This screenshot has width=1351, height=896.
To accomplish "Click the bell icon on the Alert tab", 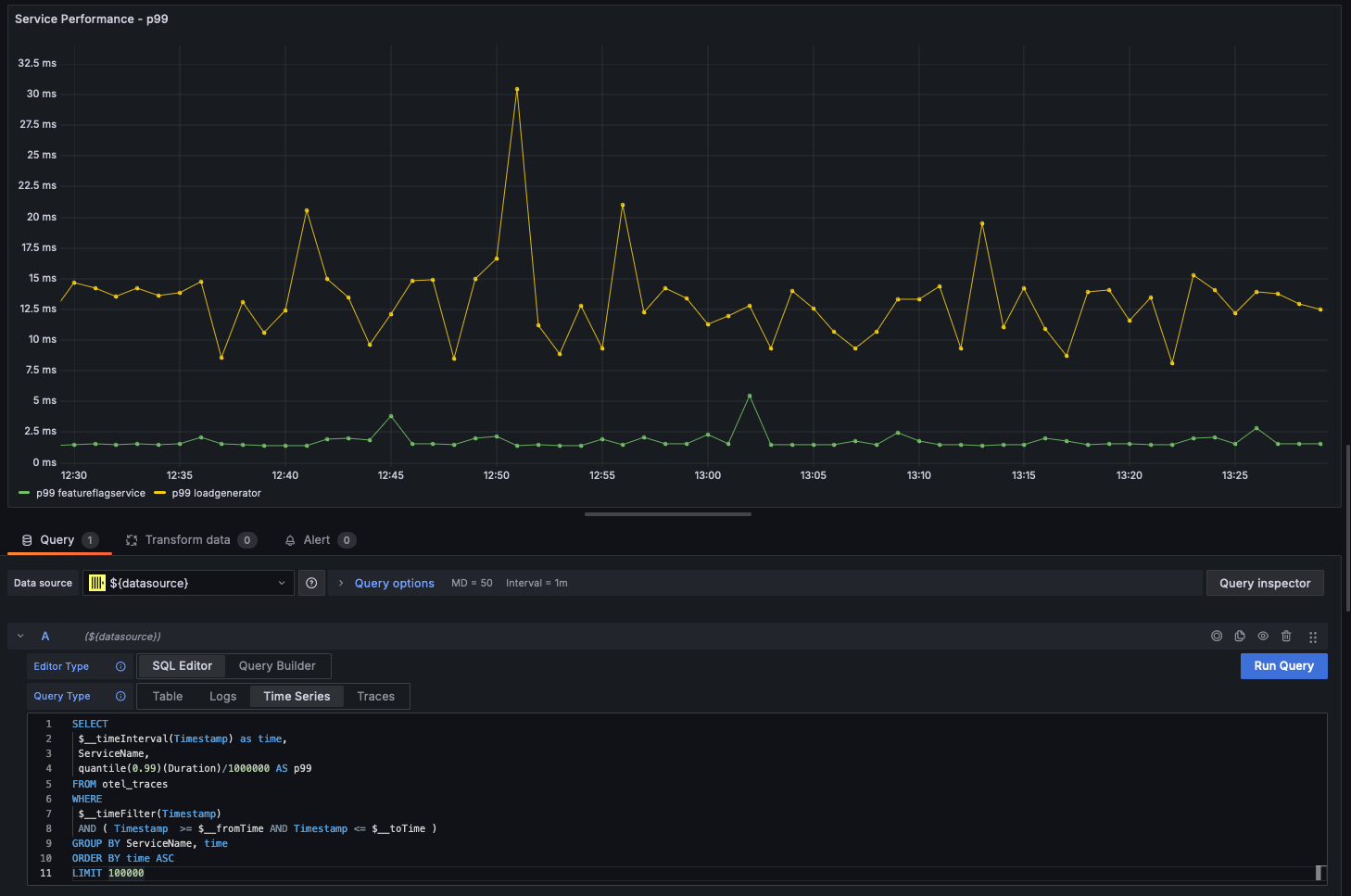I will (290, 540).
